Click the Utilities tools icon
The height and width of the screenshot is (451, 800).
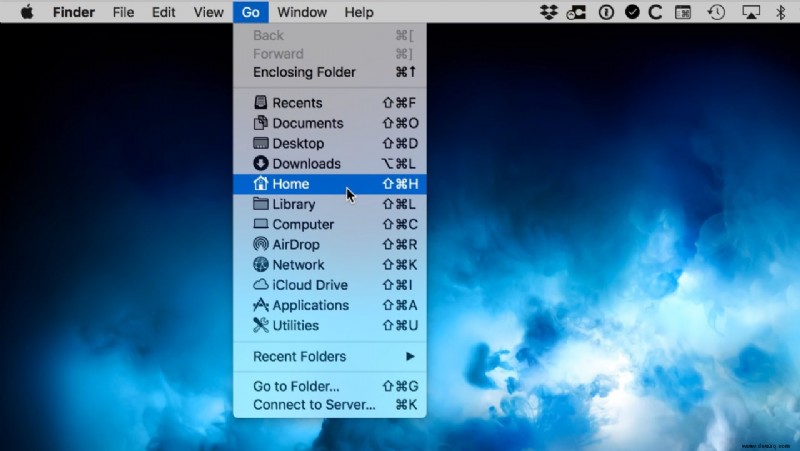260,325
